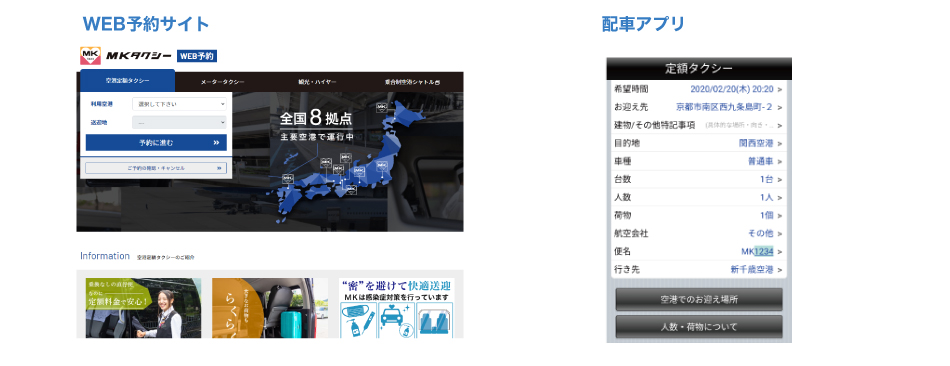Click 人数・荷物について button
The width and height of the screenshot is (950, 366).
(x=699, y=327)
